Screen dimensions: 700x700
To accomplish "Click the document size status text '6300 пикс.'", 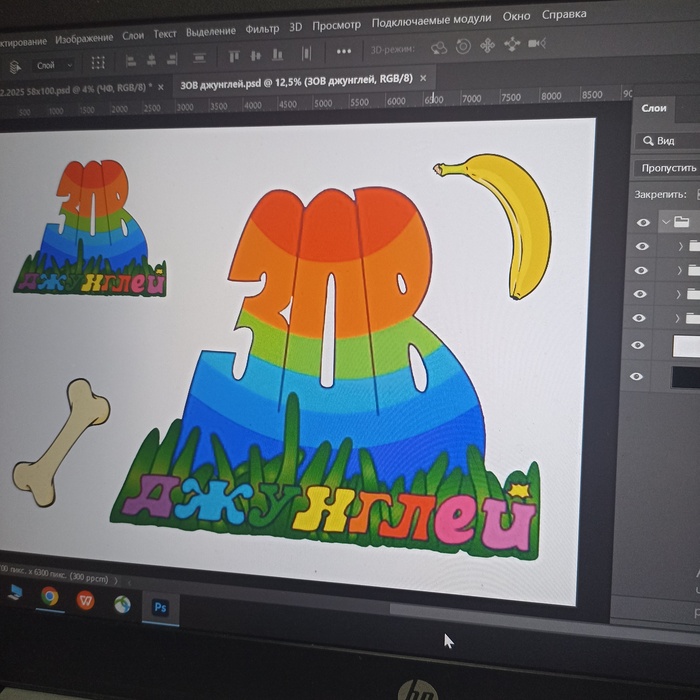I will [44, 574].
